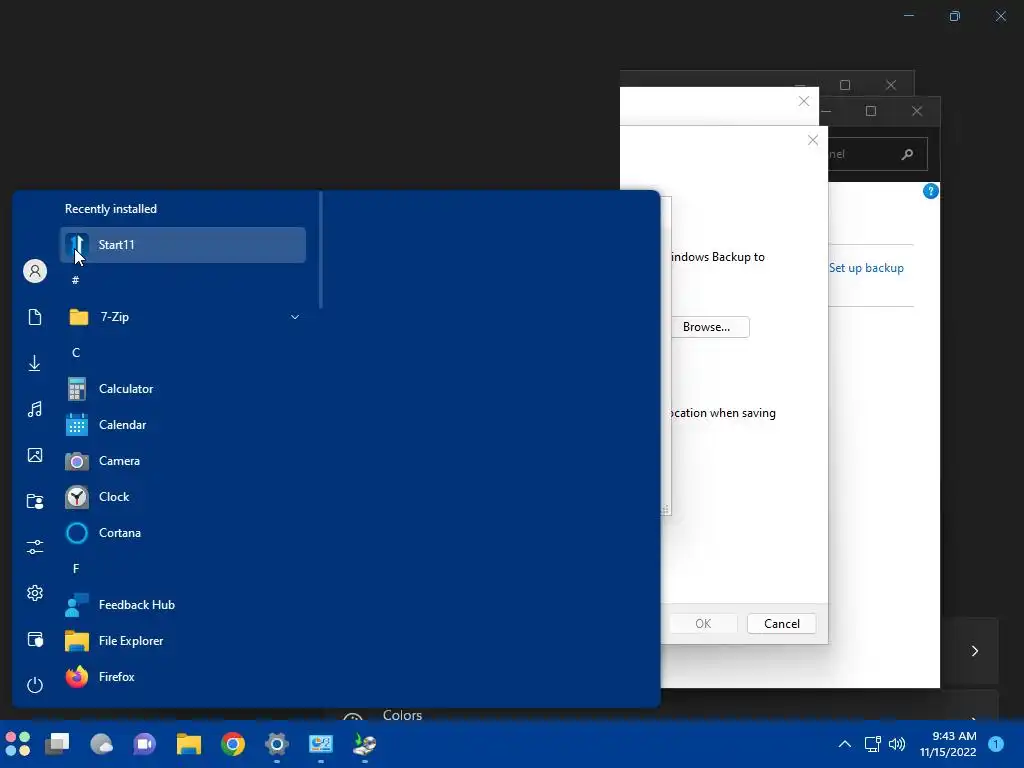This screenshot has width=1024, height=768.
Task: Open Pictures from Start menu sidebar
Action: pyautogui.click(x=35, y=455)
